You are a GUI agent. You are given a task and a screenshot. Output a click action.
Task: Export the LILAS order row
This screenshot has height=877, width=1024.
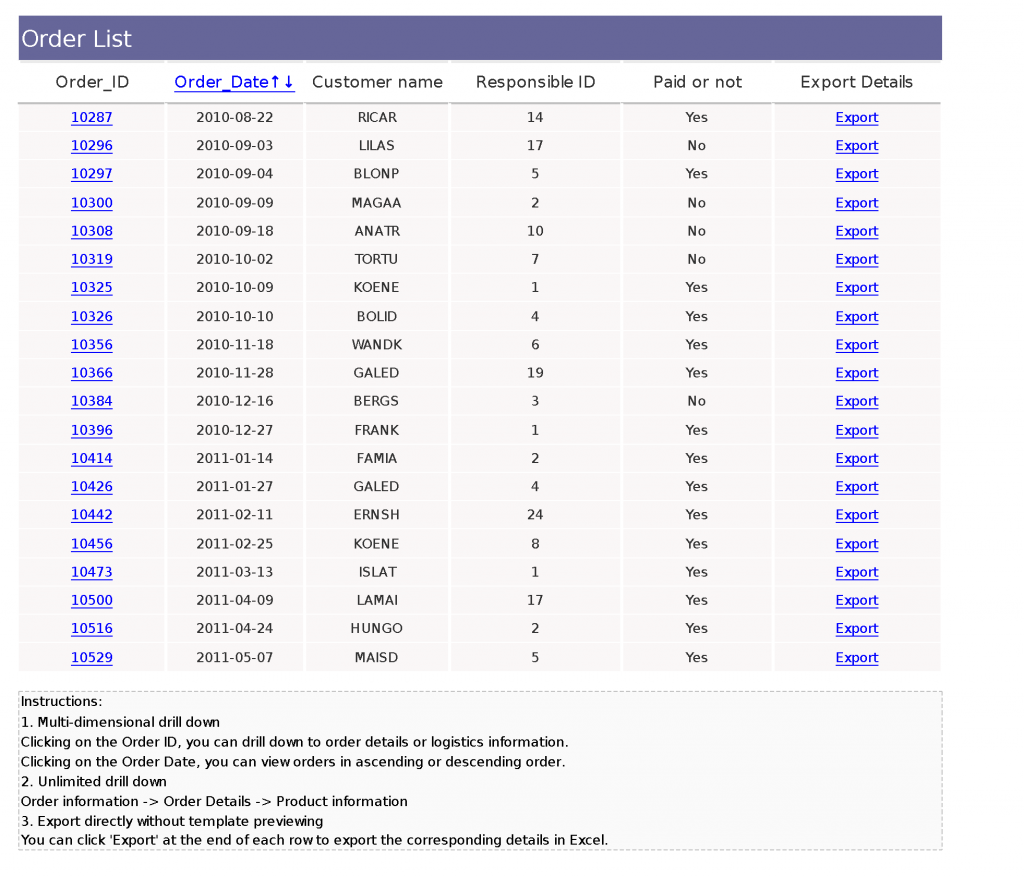[x=857, y=146]
